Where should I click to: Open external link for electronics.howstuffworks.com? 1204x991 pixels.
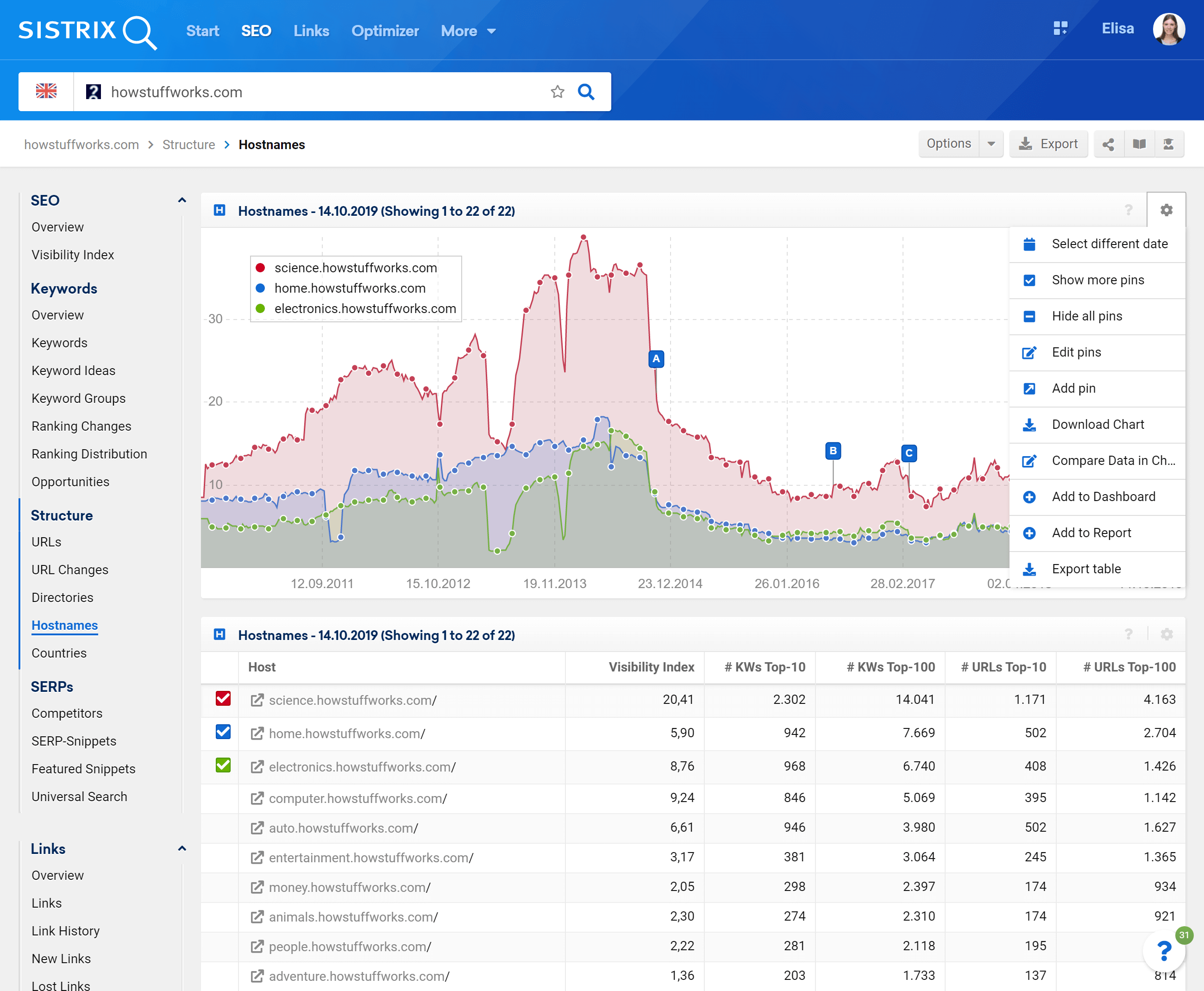tap(257, 767)
